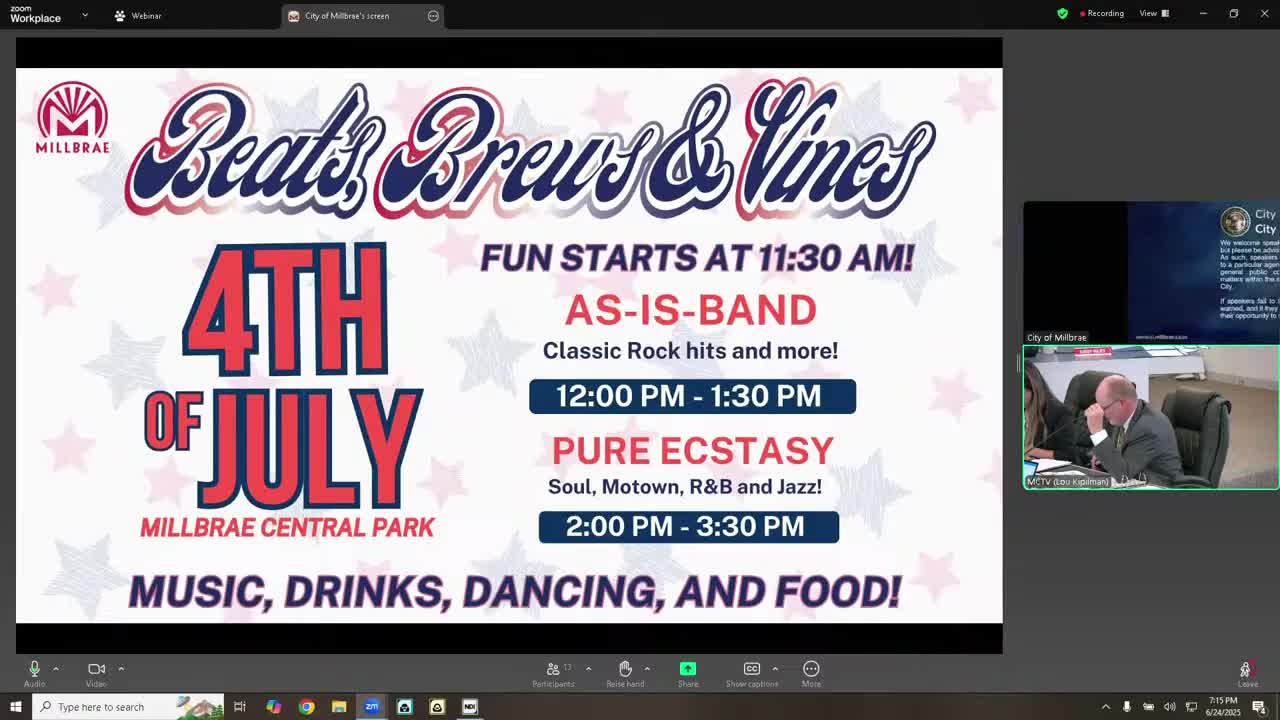Open the Windows Start menu
The height and width of the screenshot is (720, 1280).
(15, 707)
